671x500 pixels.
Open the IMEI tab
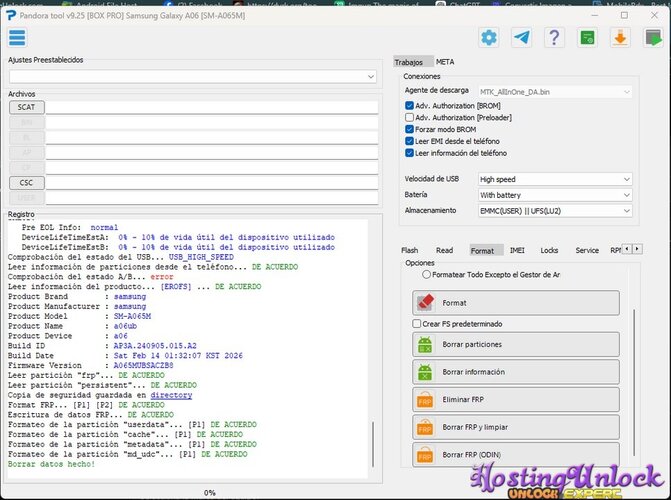(517, 250)
